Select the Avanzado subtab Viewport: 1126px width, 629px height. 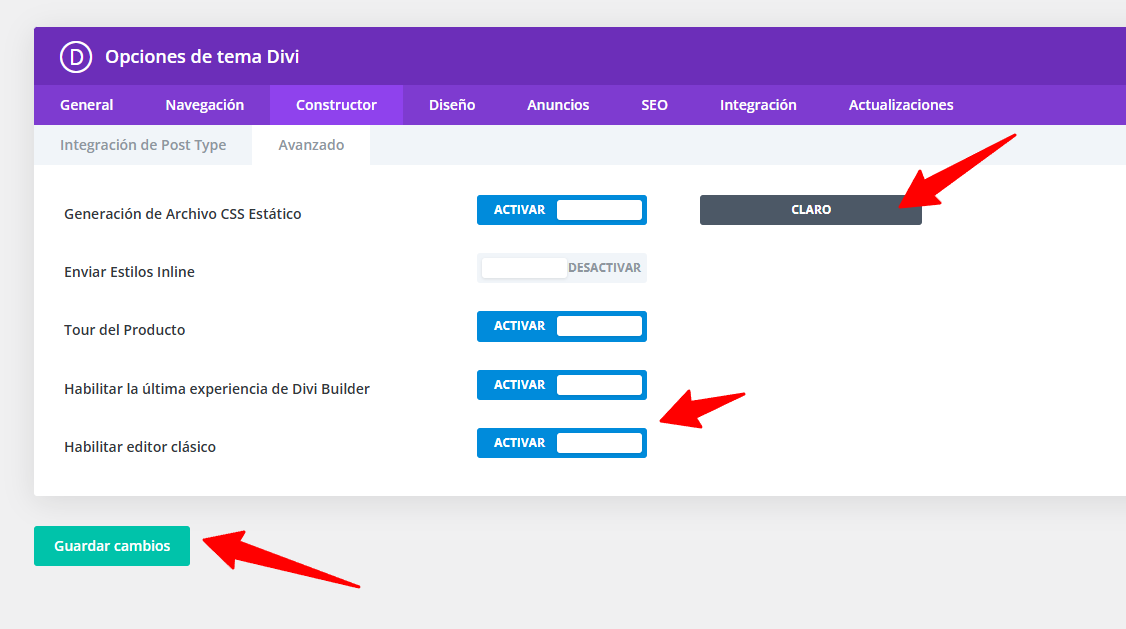pyautogui.click(x=311, y=145)
